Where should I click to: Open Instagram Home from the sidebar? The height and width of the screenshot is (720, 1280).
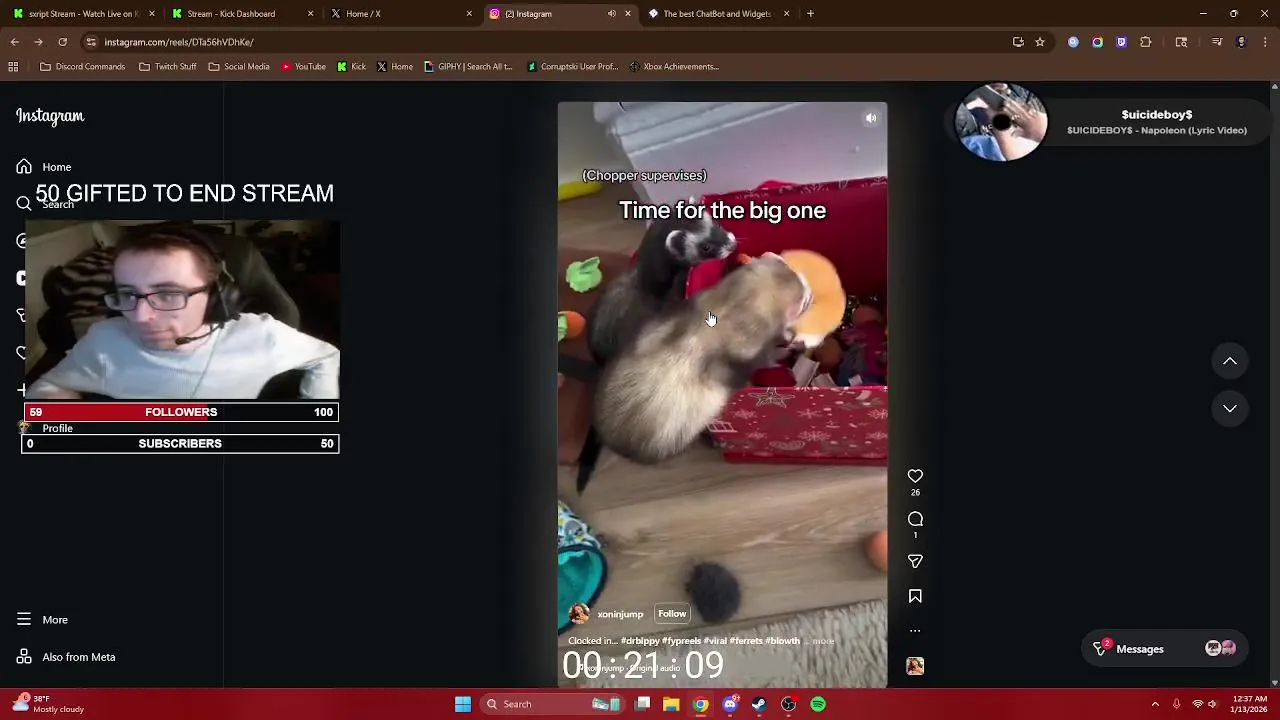pyautogui.click(x=44, y=167)
